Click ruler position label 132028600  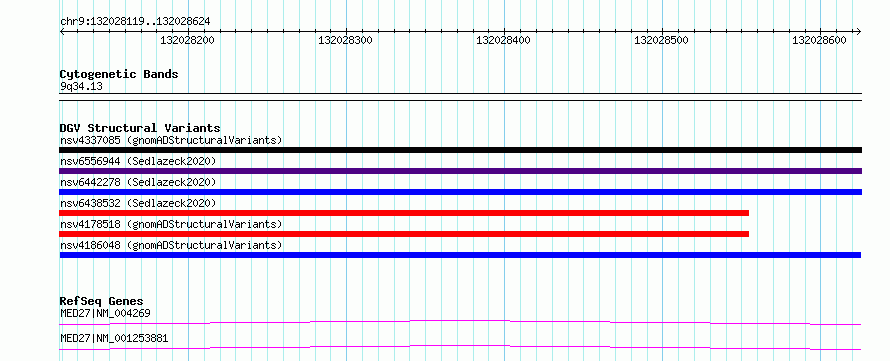(819, 40)
